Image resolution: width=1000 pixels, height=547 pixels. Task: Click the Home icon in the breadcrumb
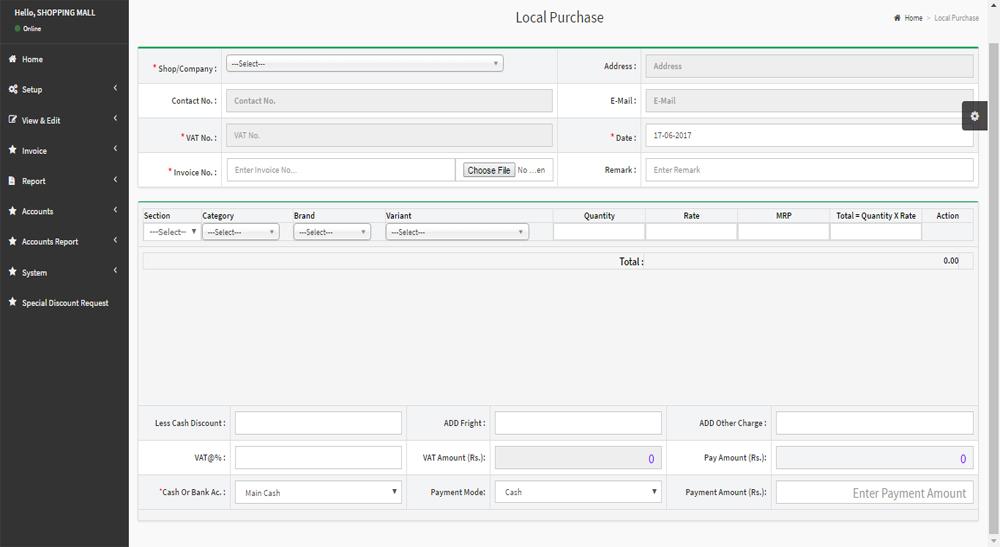point(898,18)
